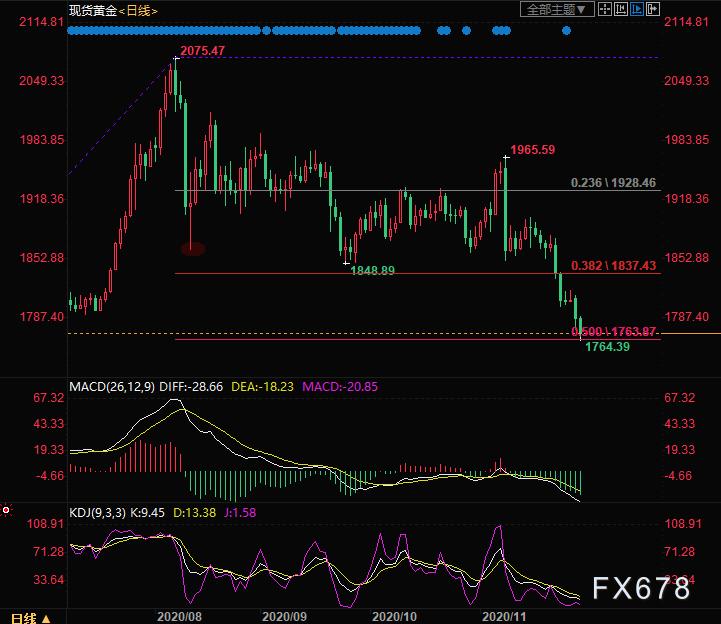The image size is (721, 624).
Task: Click the crosshair grid icon in toolbar
Action: point(605,10)
